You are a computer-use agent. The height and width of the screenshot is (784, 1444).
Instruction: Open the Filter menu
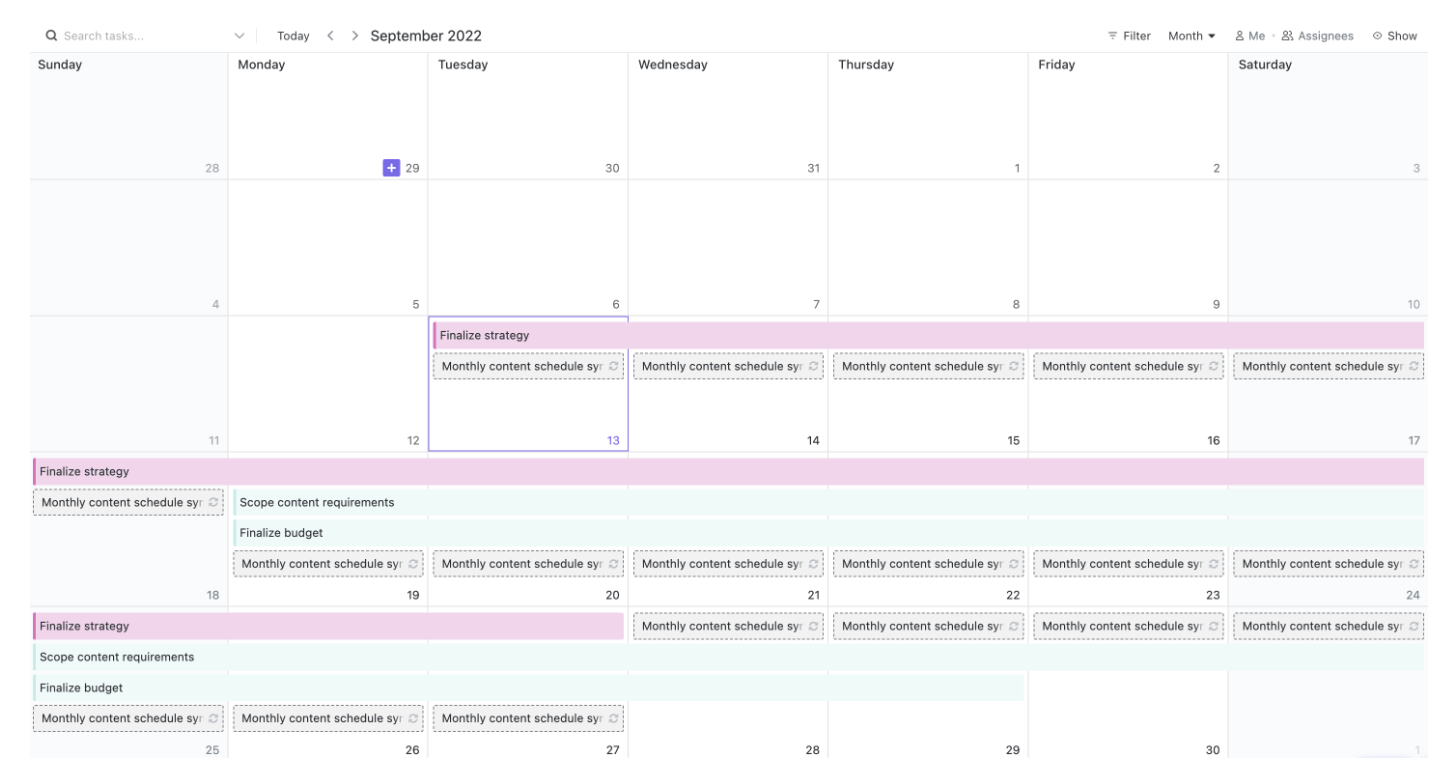click(x=1128, y=35)
